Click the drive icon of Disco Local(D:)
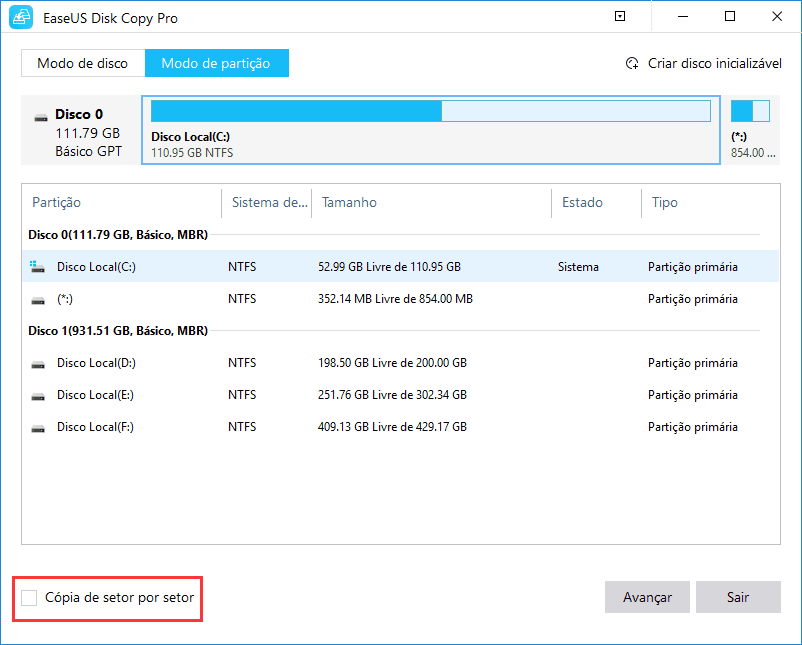Image resolution: width=802 pixels, height=645 pixels. 38,364
